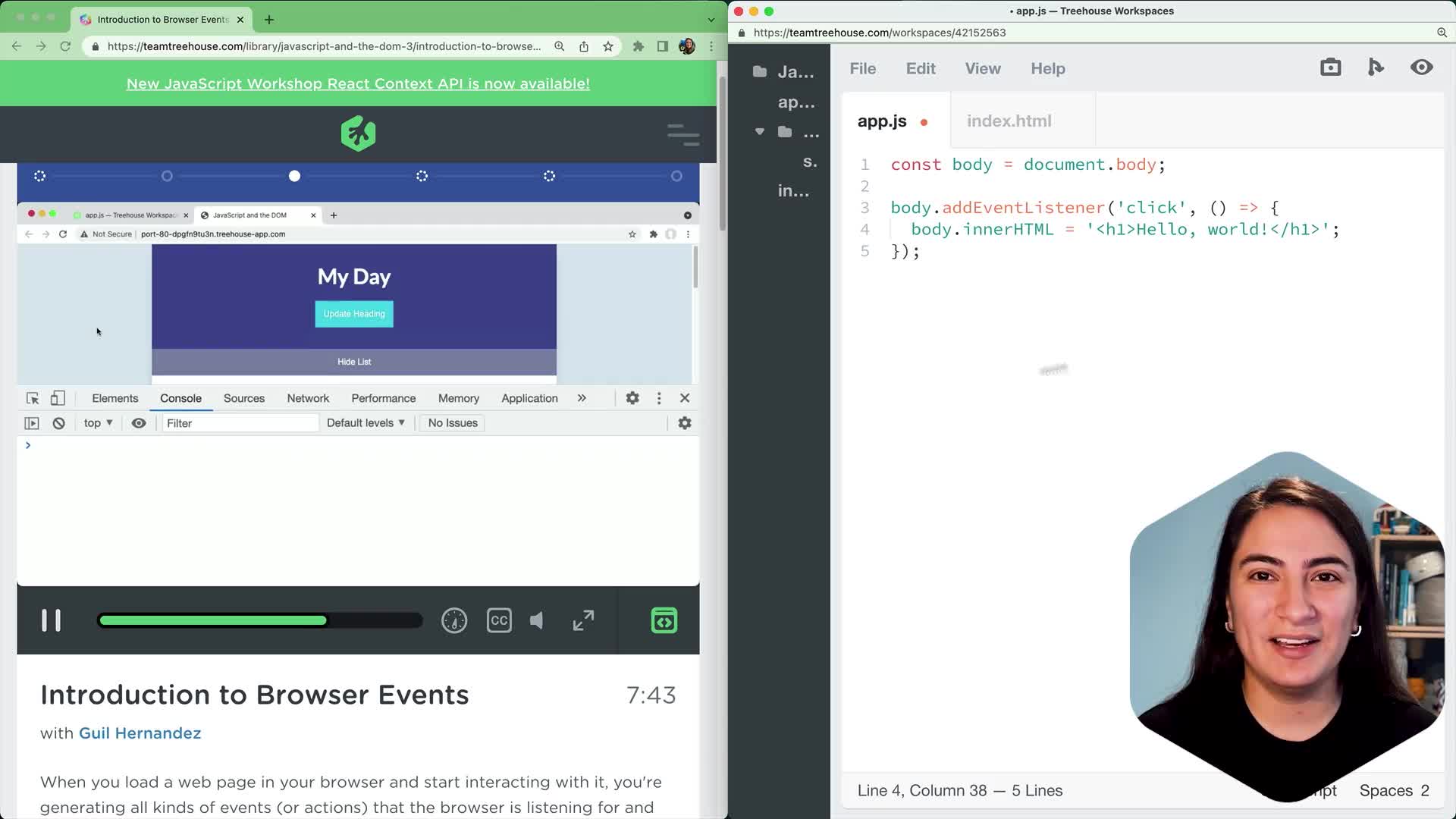Preview the workspace using the eye icon
This screenshot has width=1456, height=819.
click(x=1422, y=67)
